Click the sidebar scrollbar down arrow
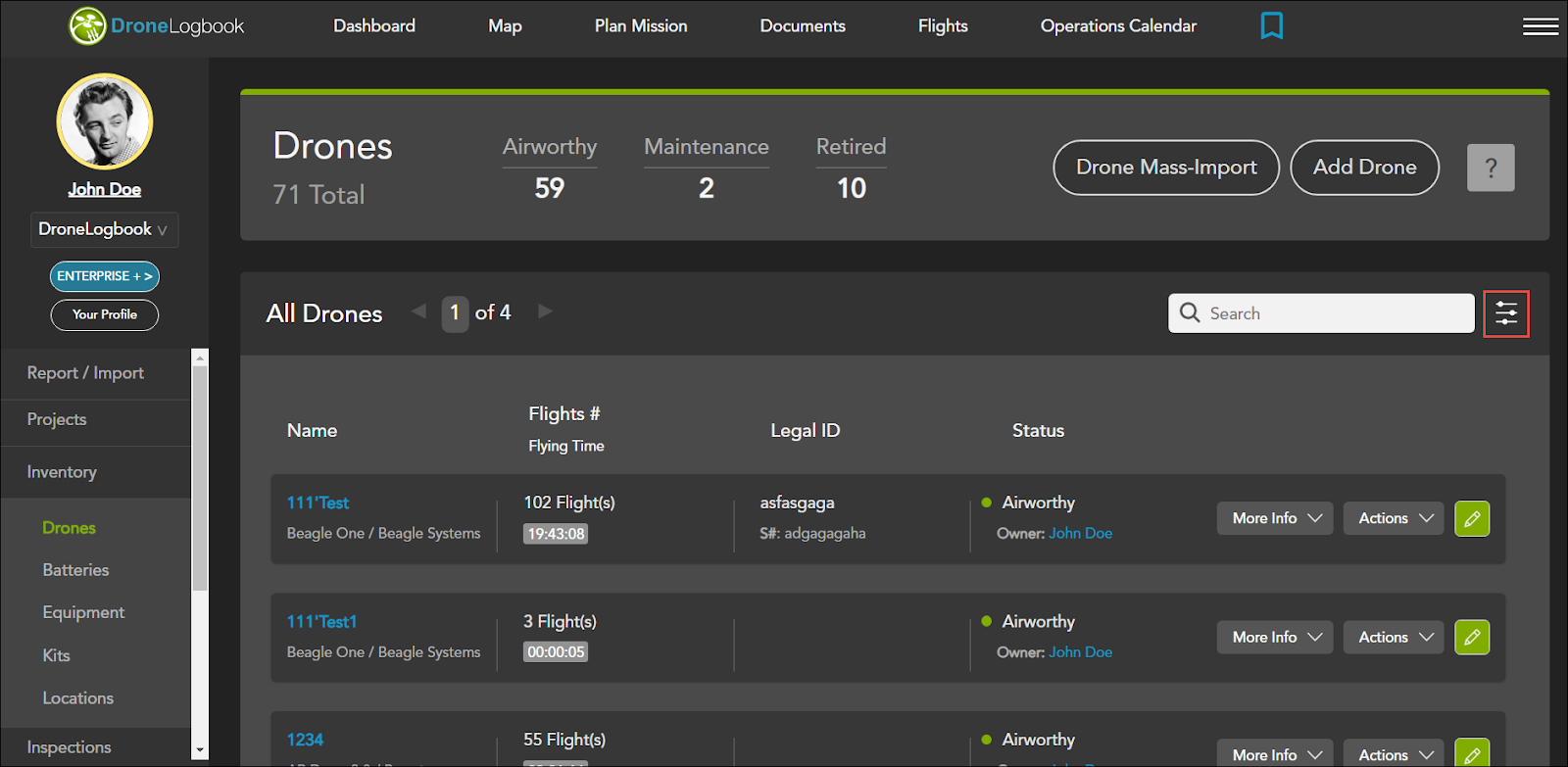The height and width of the screenshot is (767, 1568). [x=200, y=750]
